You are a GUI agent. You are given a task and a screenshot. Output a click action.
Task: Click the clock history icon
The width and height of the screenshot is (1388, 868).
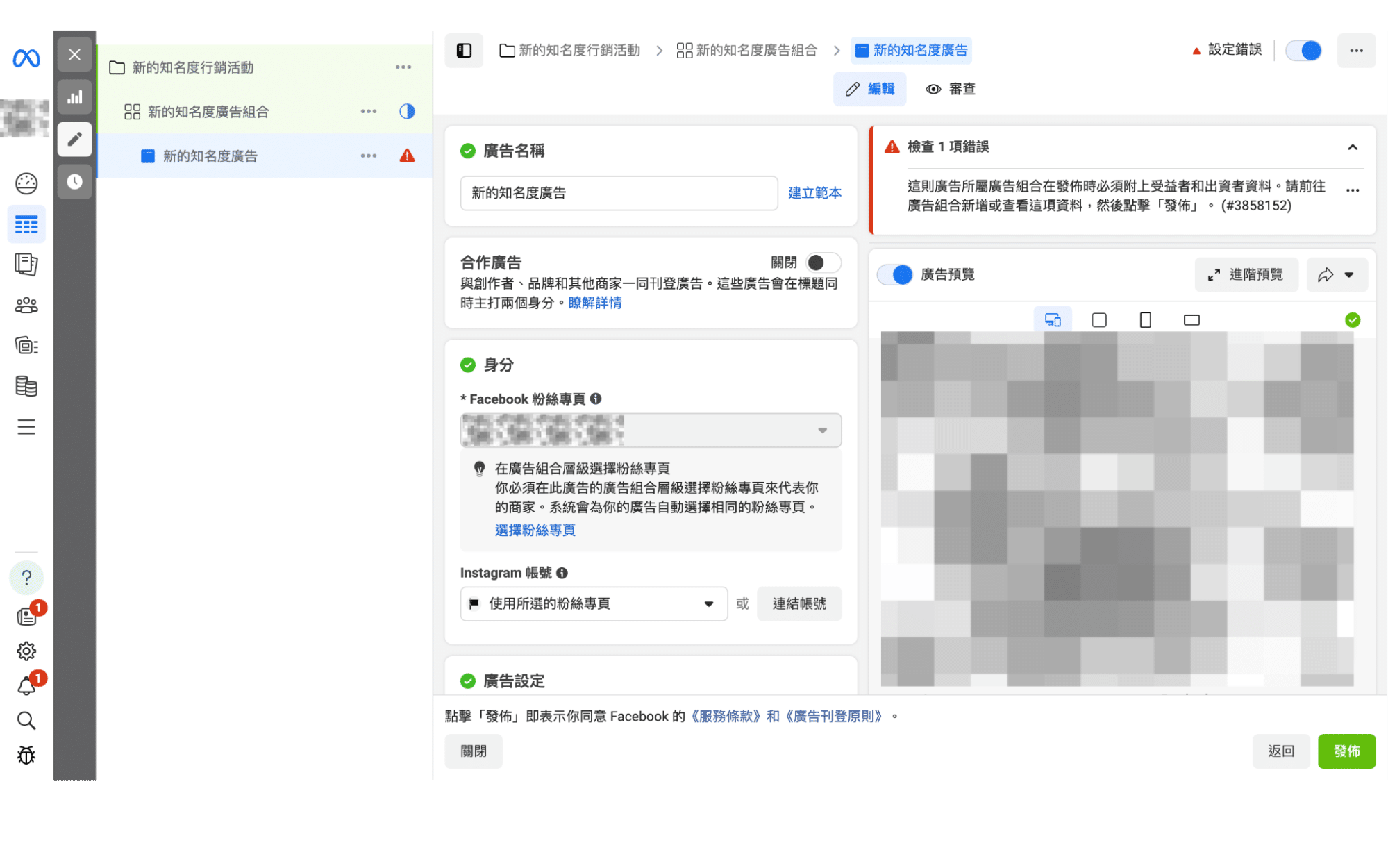(x=74, y=182)
